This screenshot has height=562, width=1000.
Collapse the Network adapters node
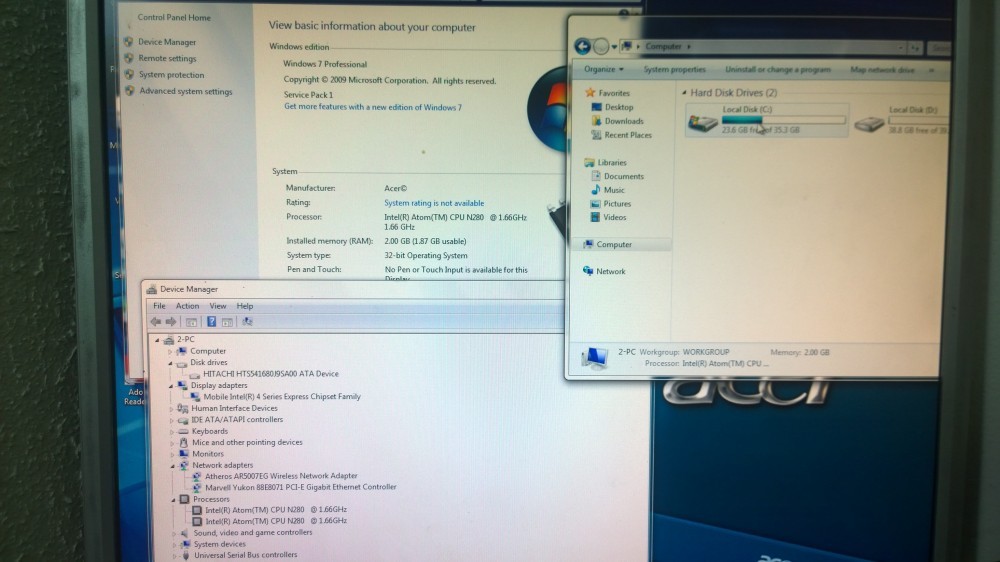(x=173, y=466)
